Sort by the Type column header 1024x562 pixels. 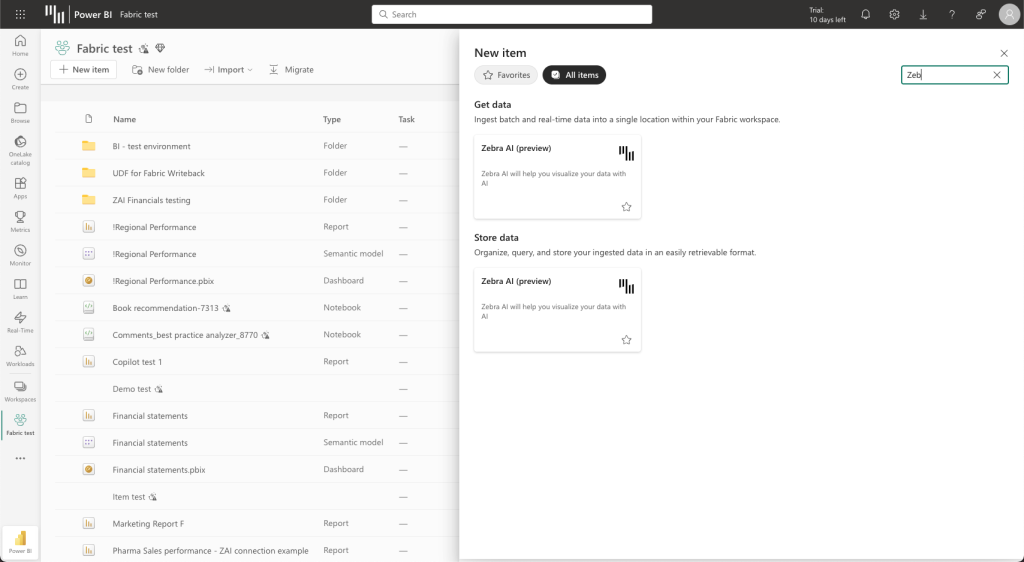(332, 119)
